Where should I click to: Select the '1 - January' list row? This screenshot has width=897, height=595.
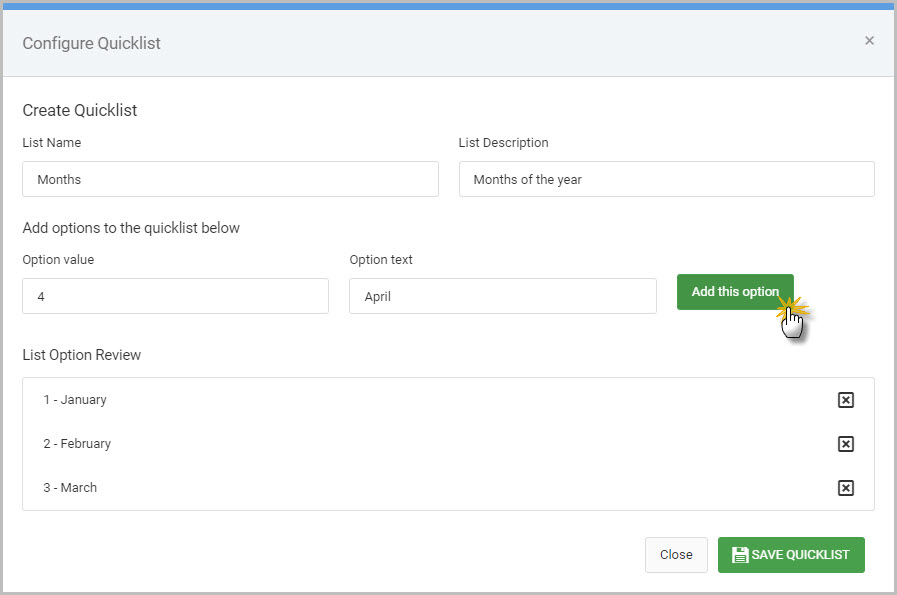448,400
